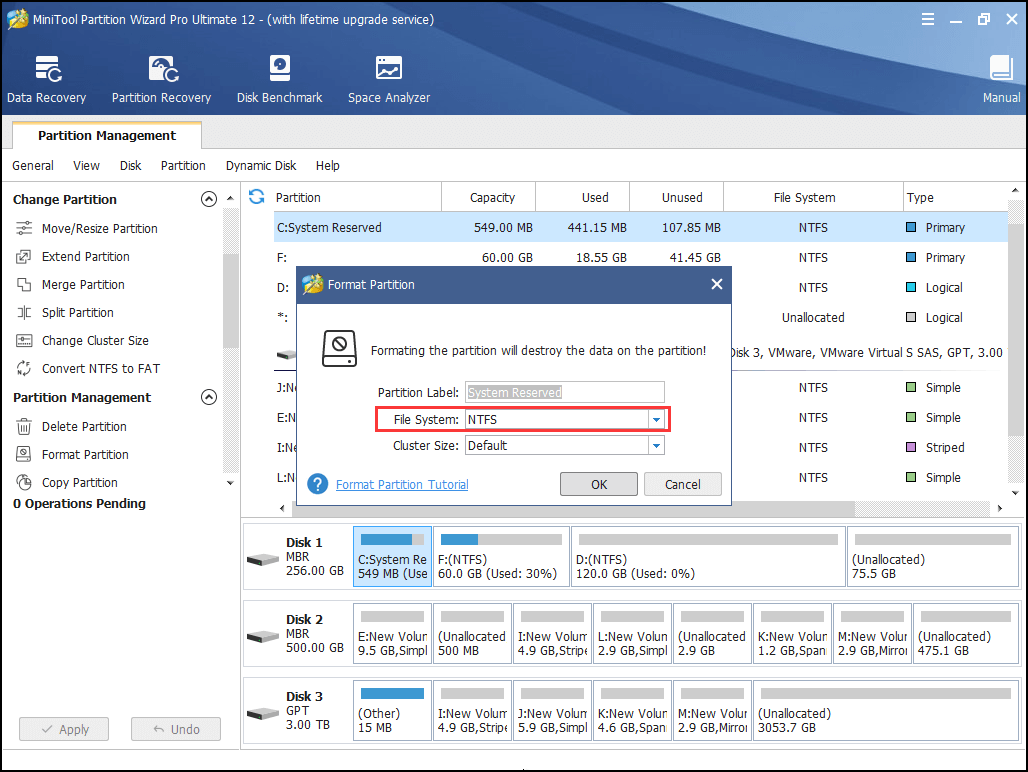Image resolution: width=1028 pixels, height=772 pixels.
Task: Close the Format Partition dialog
Action: (716, 285)
